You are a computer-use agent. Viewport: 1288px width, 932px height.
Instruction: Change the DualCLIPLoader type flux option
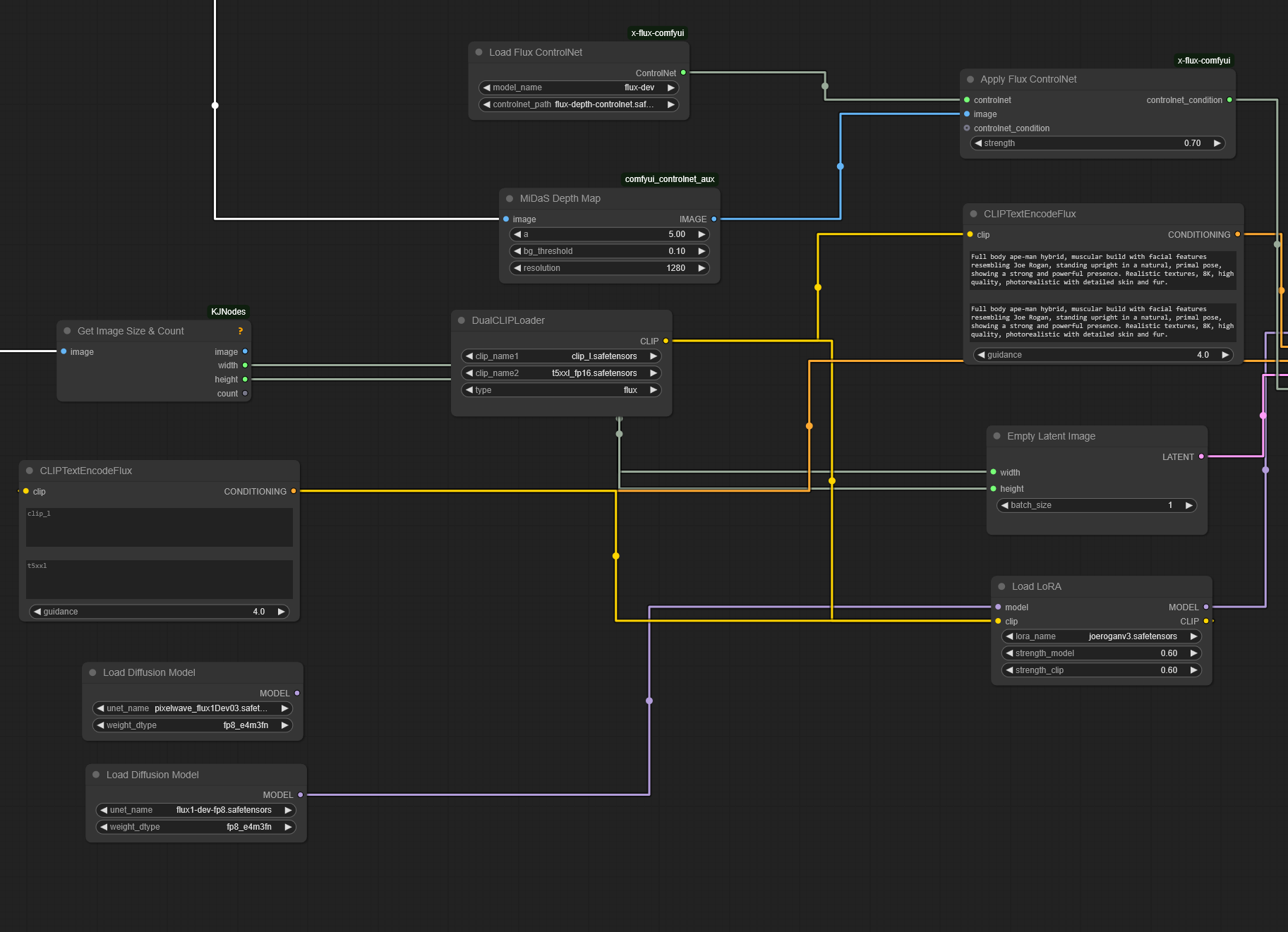[561, 390]
